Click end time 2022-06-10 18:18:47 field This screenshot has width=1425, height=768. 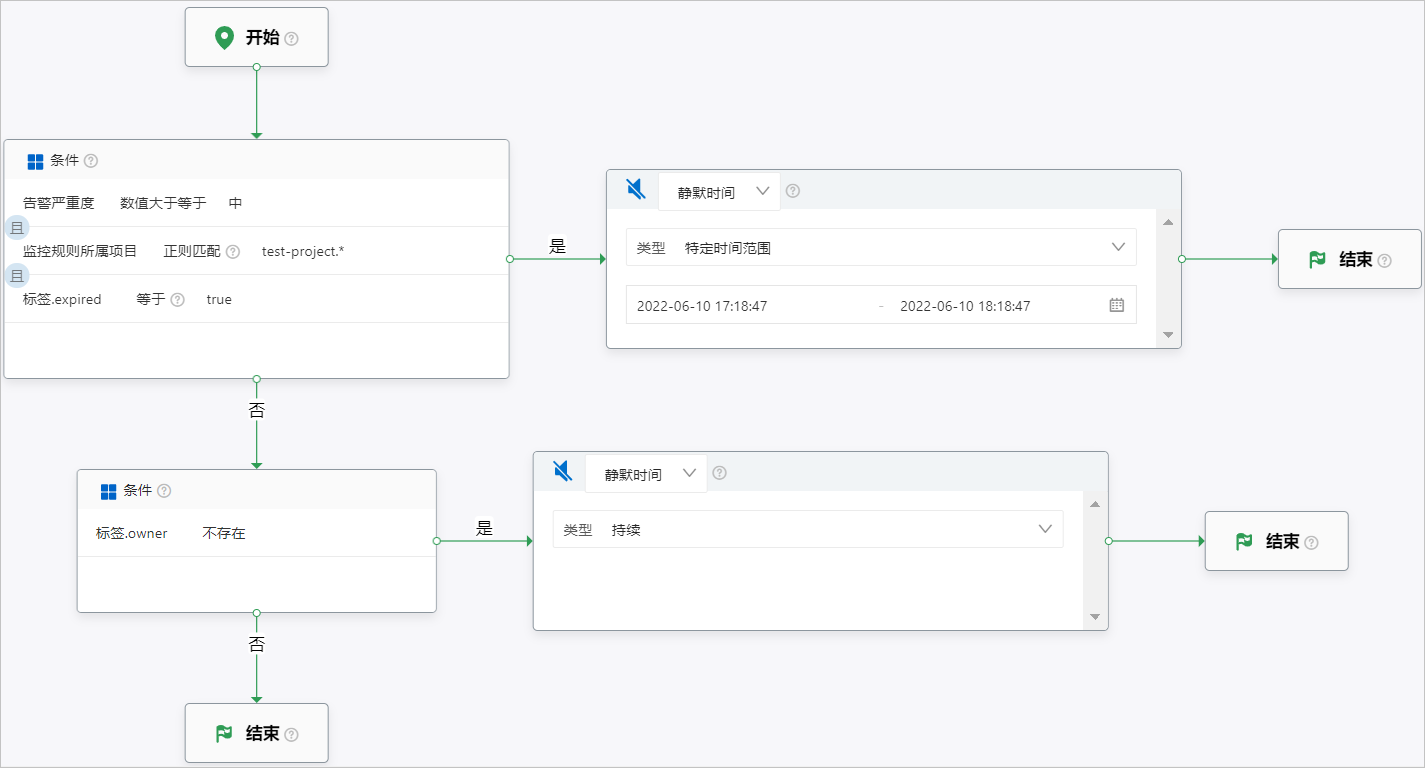(x=965, y=306)
